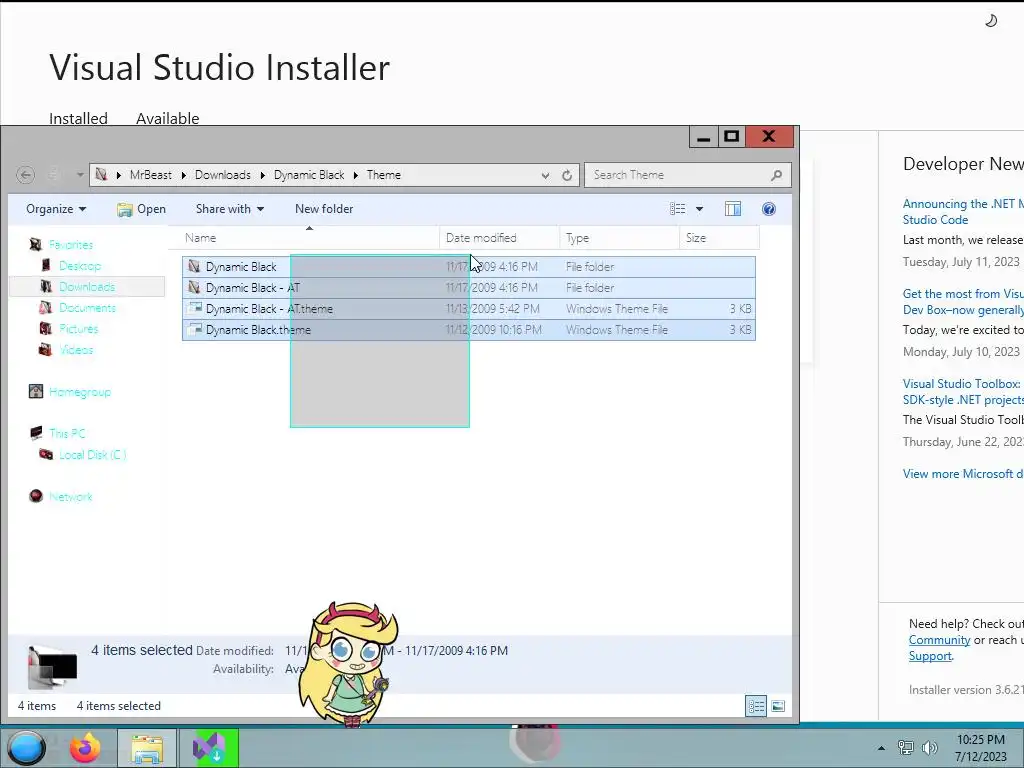Select Dynamic Black.theme file
1024x768 pixels.
pos(469,330)
